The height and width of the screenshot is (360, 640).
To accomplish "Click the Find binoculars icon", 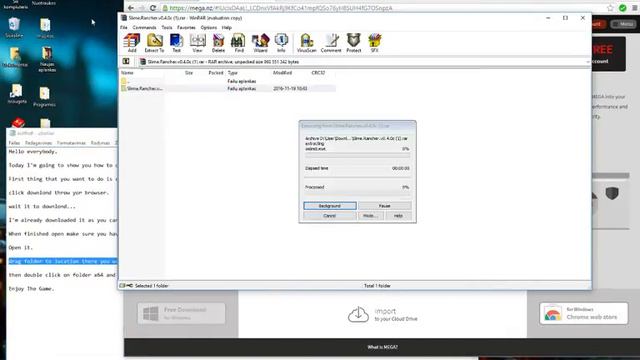I will coord(239,43).
